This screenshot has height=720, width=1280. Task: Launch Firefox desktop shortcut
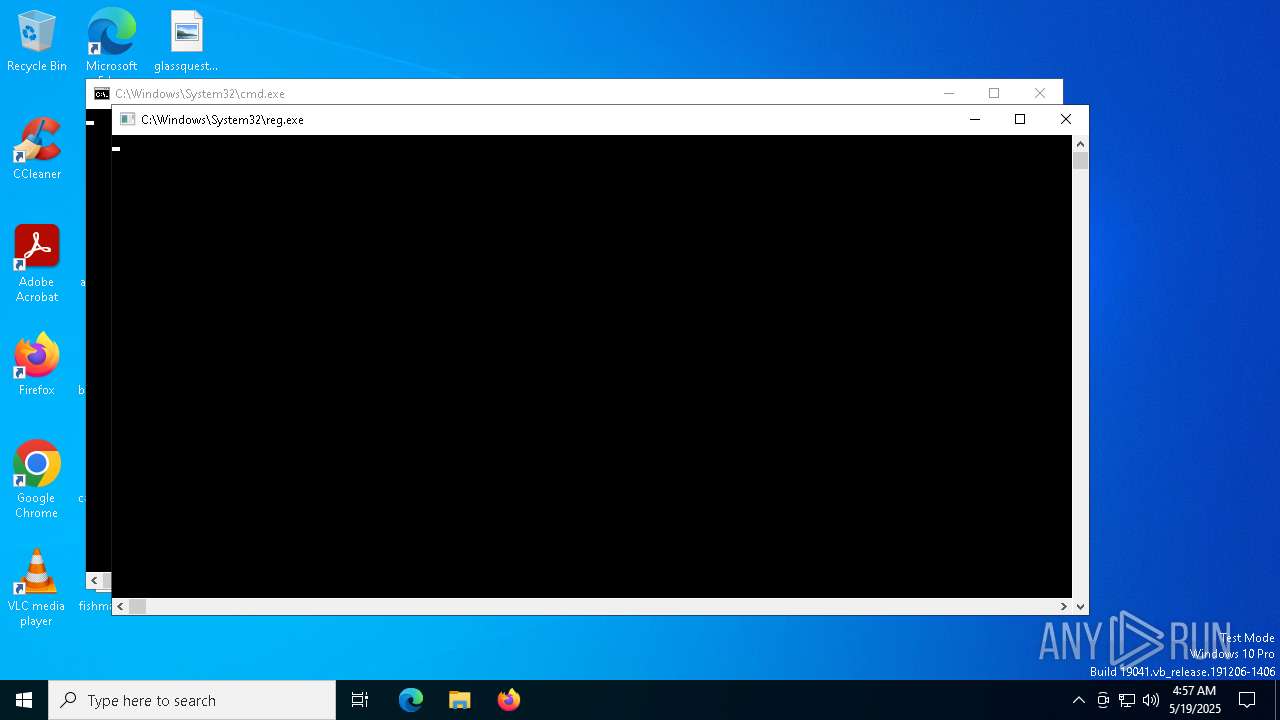click(37, 365)
